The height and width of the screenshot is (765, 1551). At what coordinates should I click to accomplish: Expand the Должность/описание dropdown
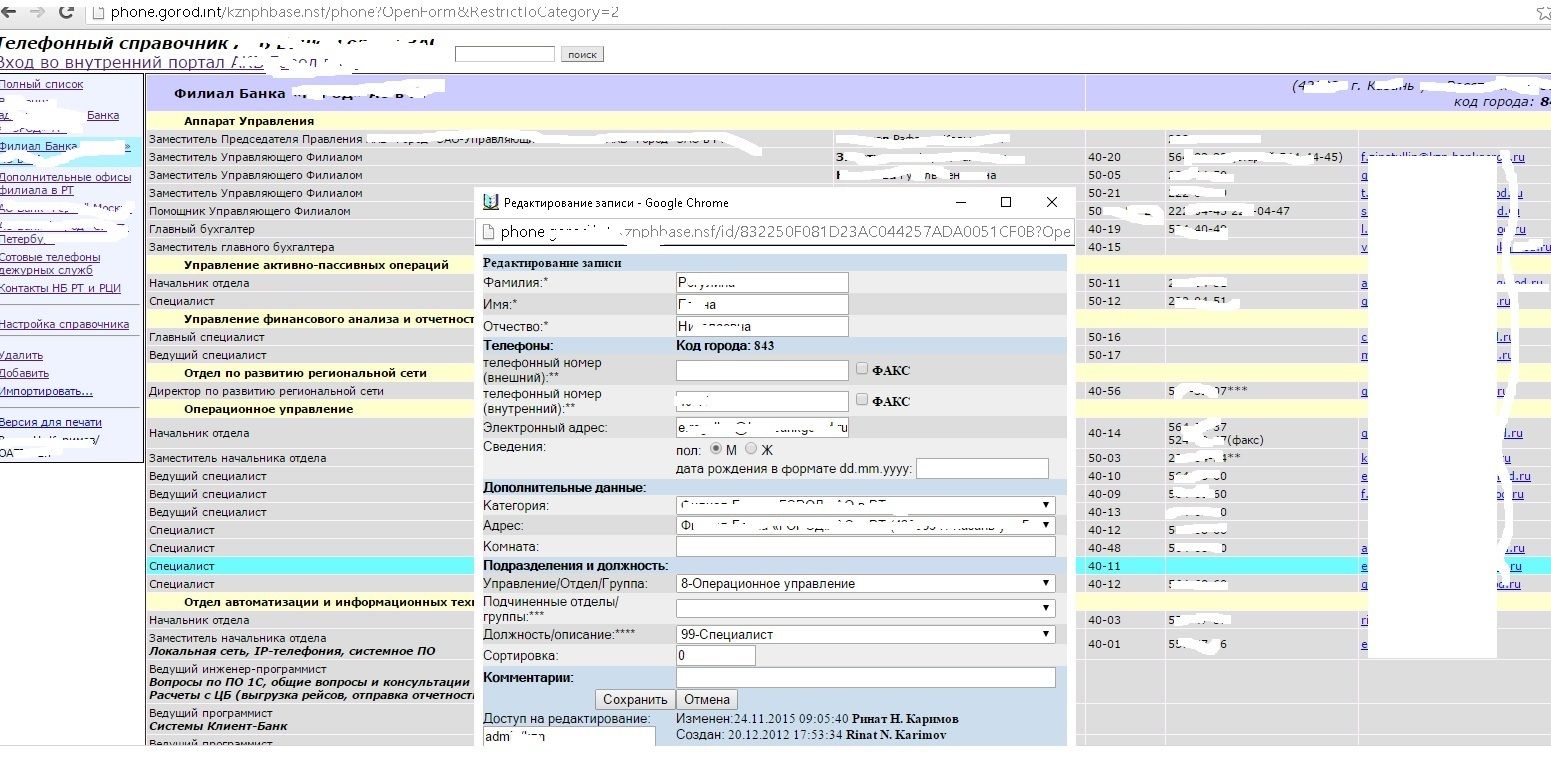[x=865, y=634]
